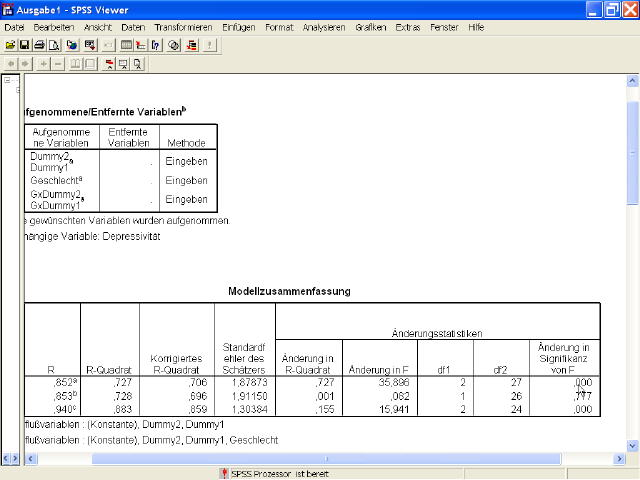The image size is (640, 480).
Task: Open the Transformieren menu
Action: [183, 27]
